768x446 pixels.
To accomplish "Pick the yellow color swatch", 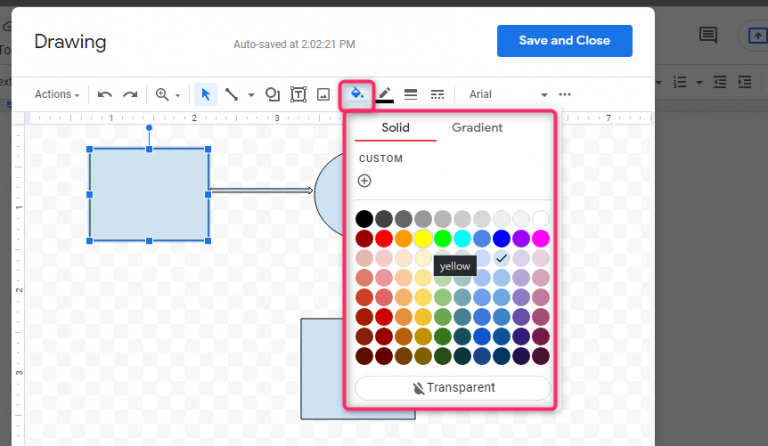I will click(x=423, y=238).
